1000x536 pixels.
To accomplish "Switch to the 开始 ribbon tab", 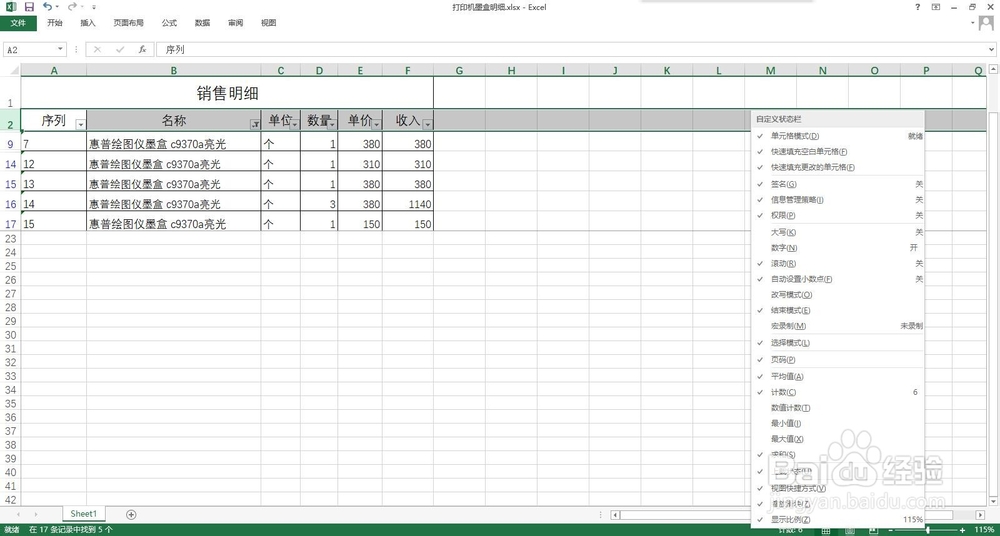I will (x=55, y=23).
